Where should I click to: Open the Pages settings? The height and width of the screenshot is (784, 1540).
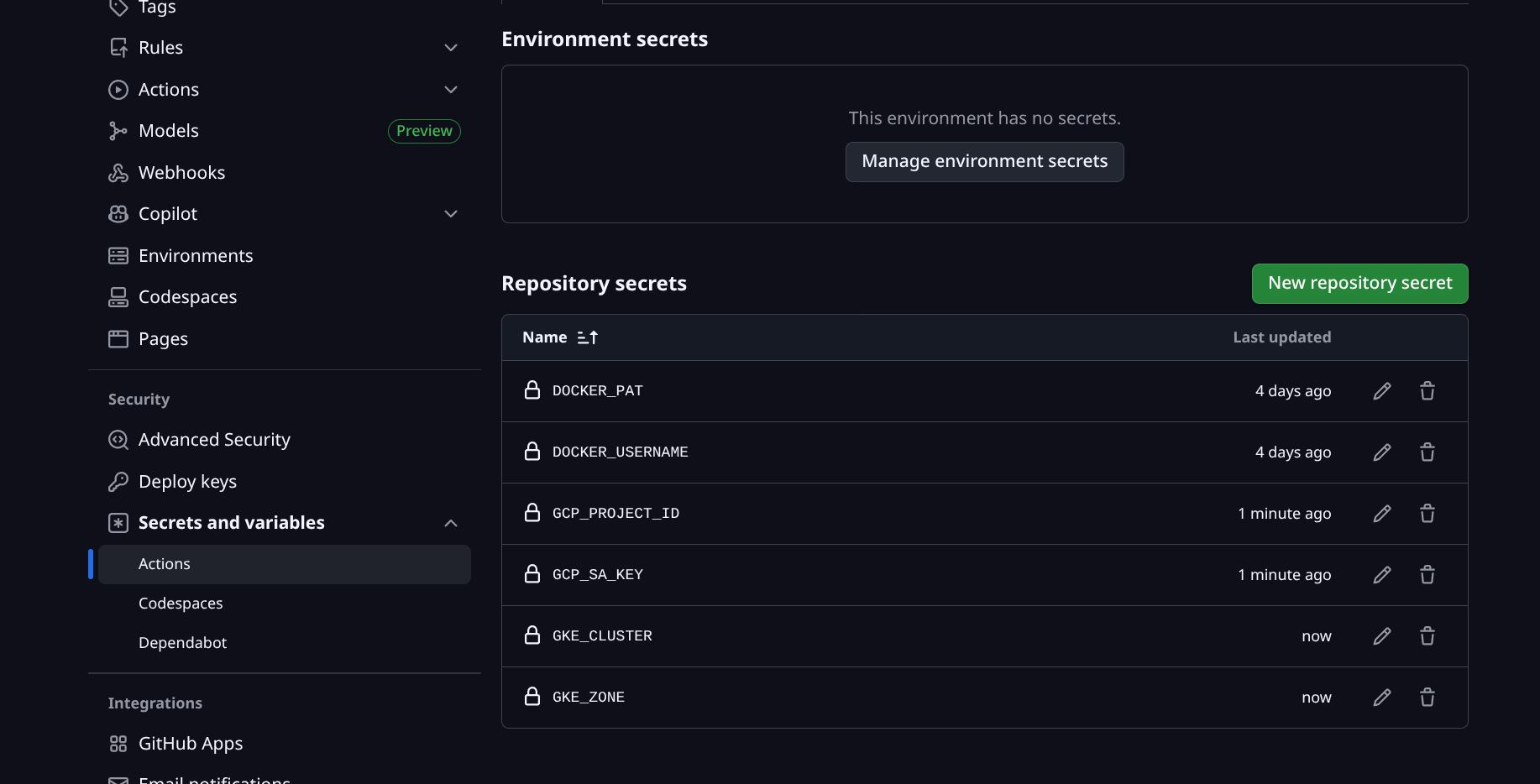[x=163, y=338]
